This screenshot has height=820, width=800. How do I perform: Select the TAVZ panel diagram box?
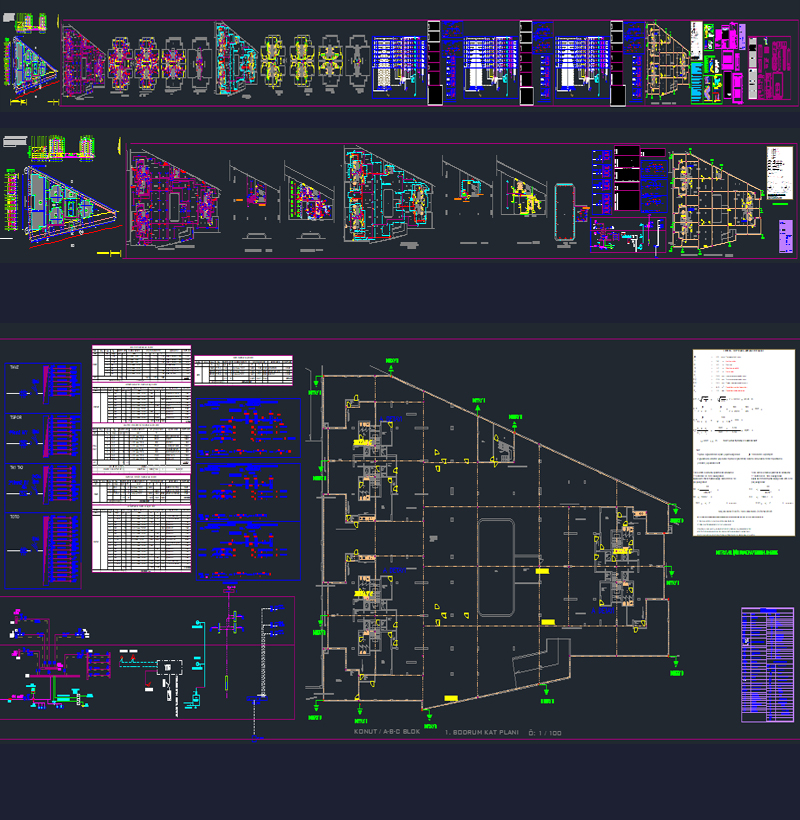click(x=43, y=386)
